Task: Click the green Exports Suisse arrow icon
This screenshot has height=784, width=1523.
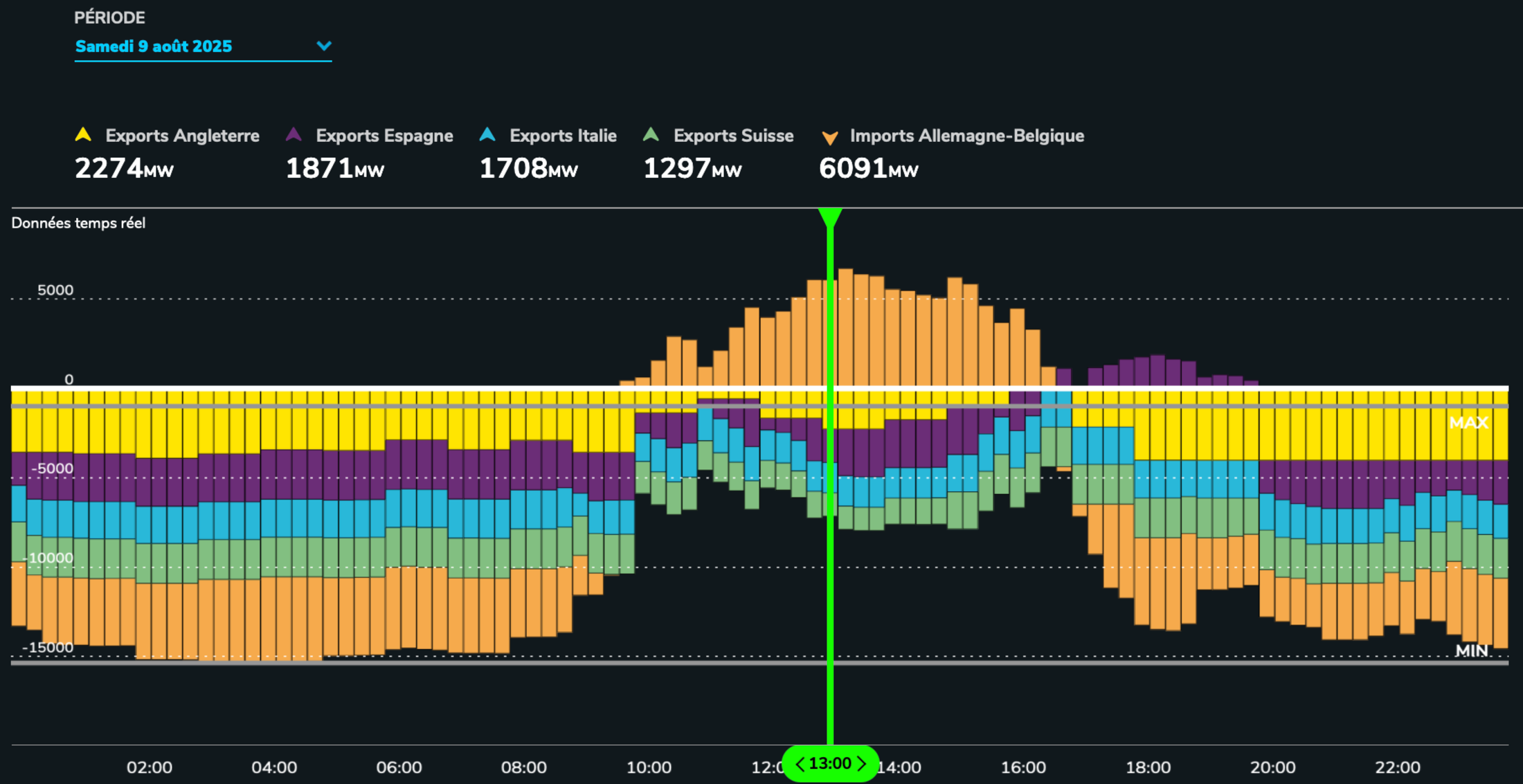Action: click(x=651, y=135)
